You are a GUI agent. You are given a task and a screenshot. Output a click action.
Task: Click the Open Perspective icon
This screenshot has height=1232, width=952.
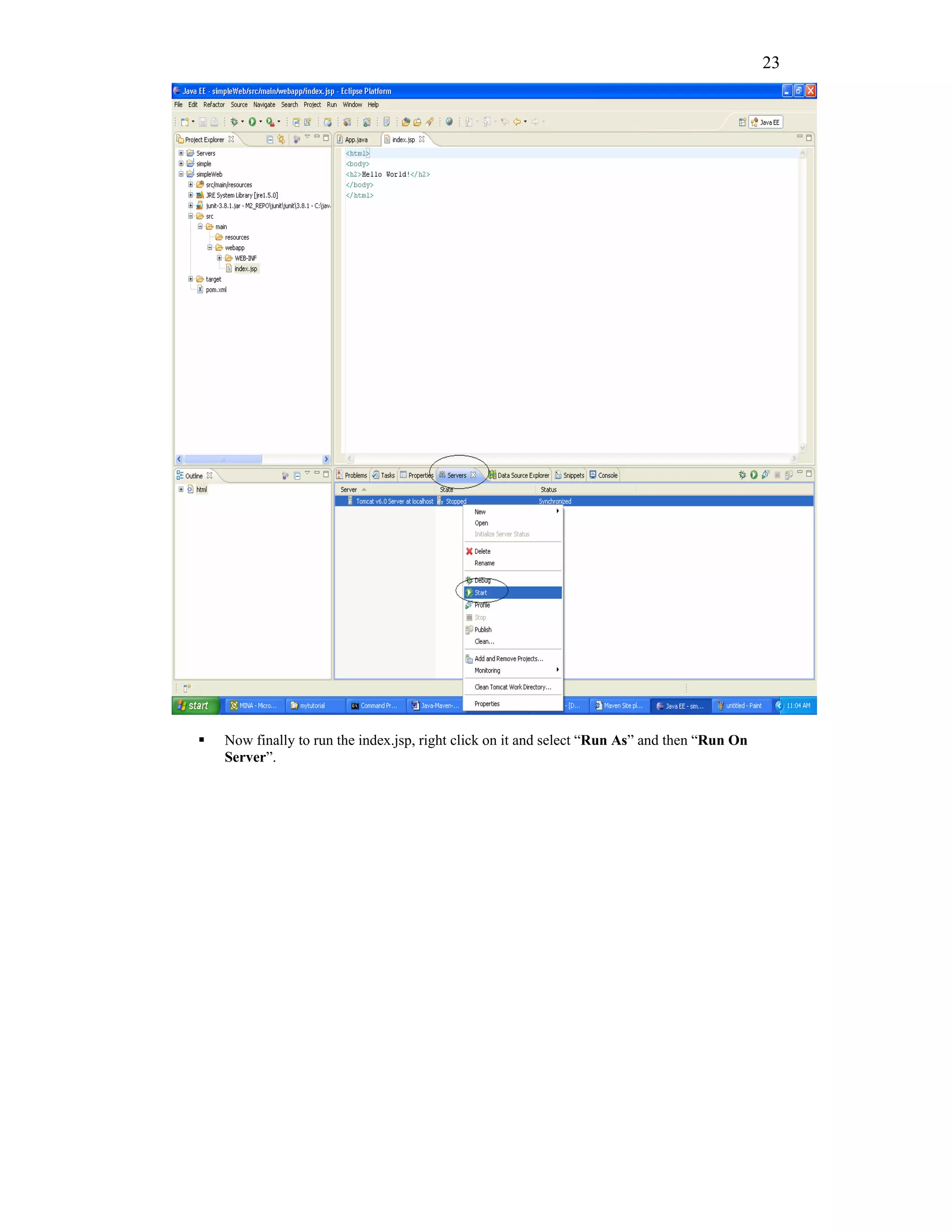point(742,122)
